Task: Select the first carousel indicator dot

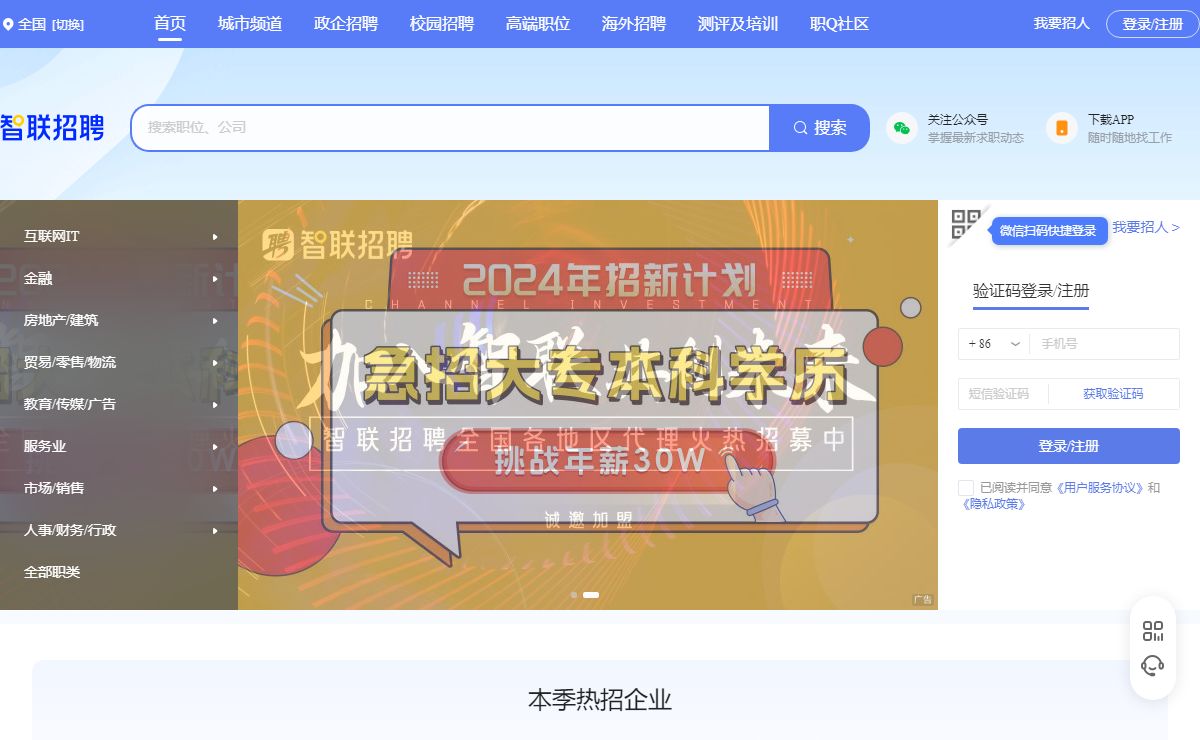Action: pyautogui.click(x=573, y=595)
